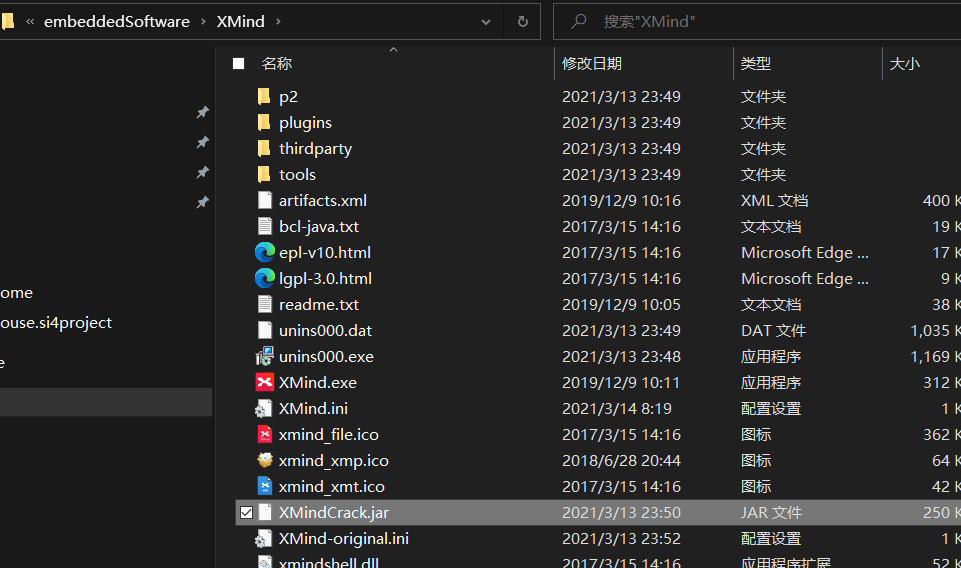Click the tools folder icon
Screen dimensions: 961x568
264,174
